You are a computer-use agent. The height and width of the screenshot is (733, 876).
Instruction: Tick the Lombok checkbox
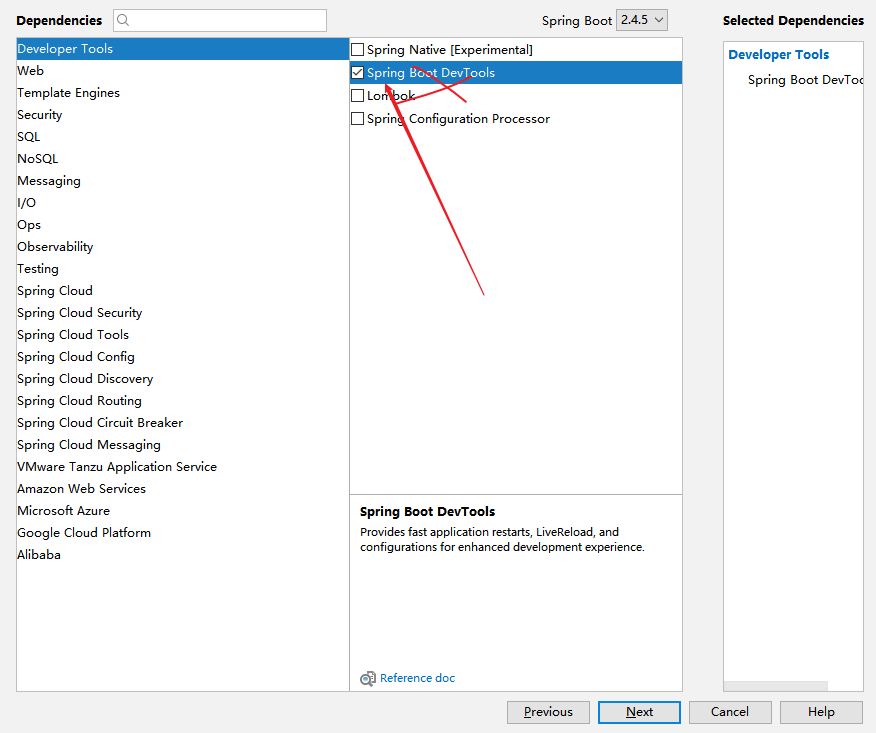click(x=358, y=96)
